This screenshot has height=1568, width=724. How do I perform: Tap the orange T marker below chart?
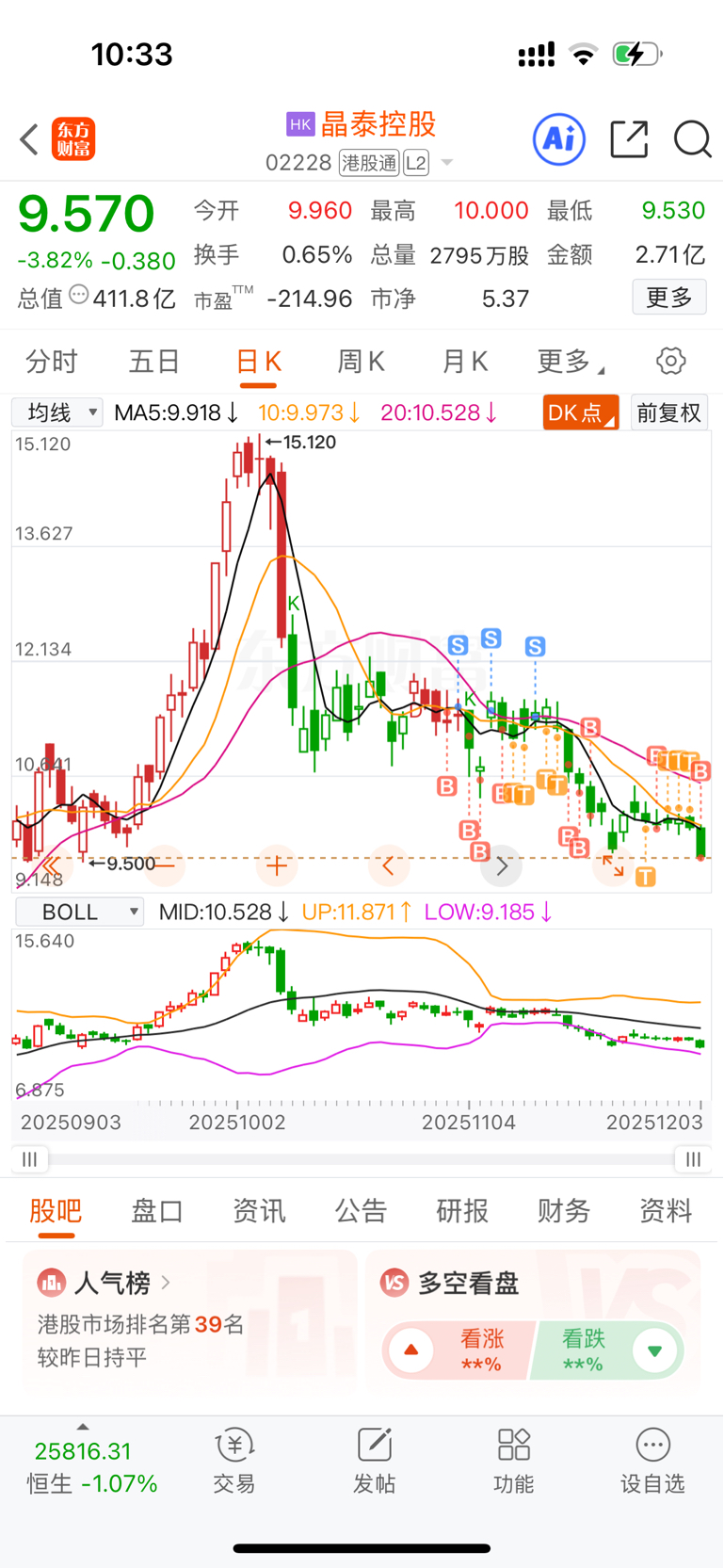click(645, 878)
